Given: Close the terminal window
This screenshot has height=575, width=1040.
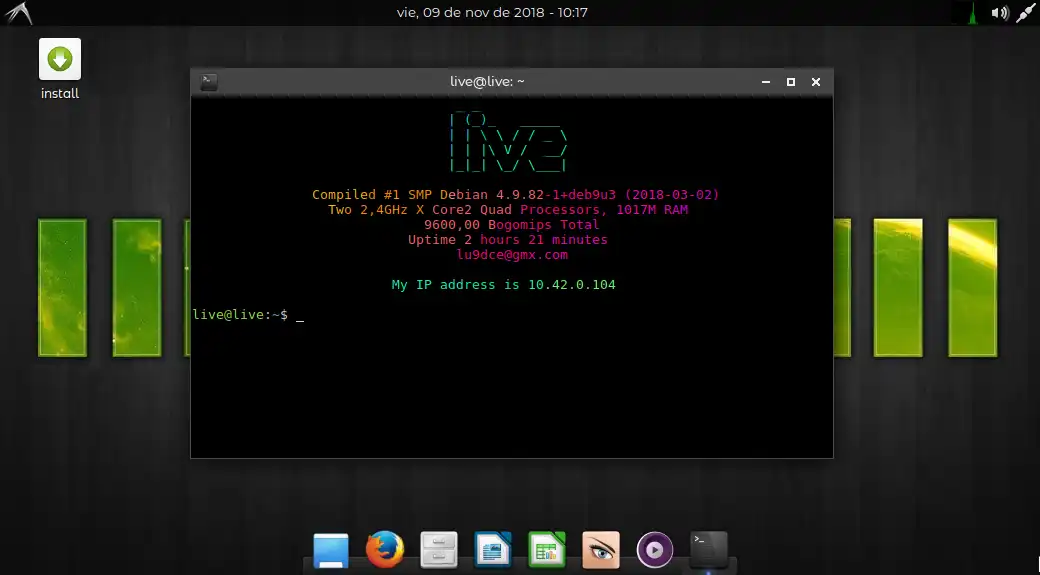Looking at the screenshot, I should pyautogui.click(x=816, y=82).
